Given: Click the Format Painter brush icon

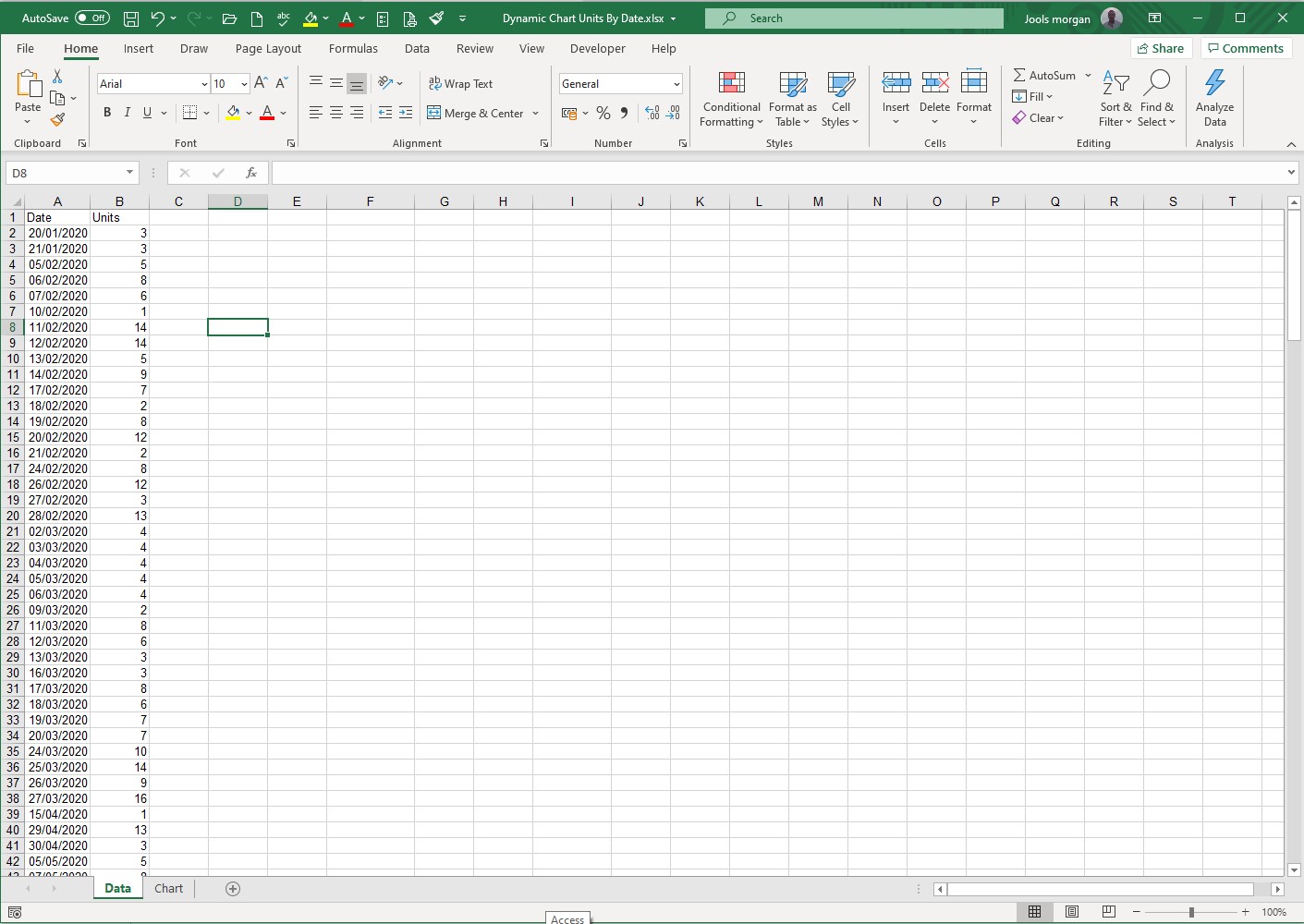Looking at the screenshot, I should (x=57, y=120).
